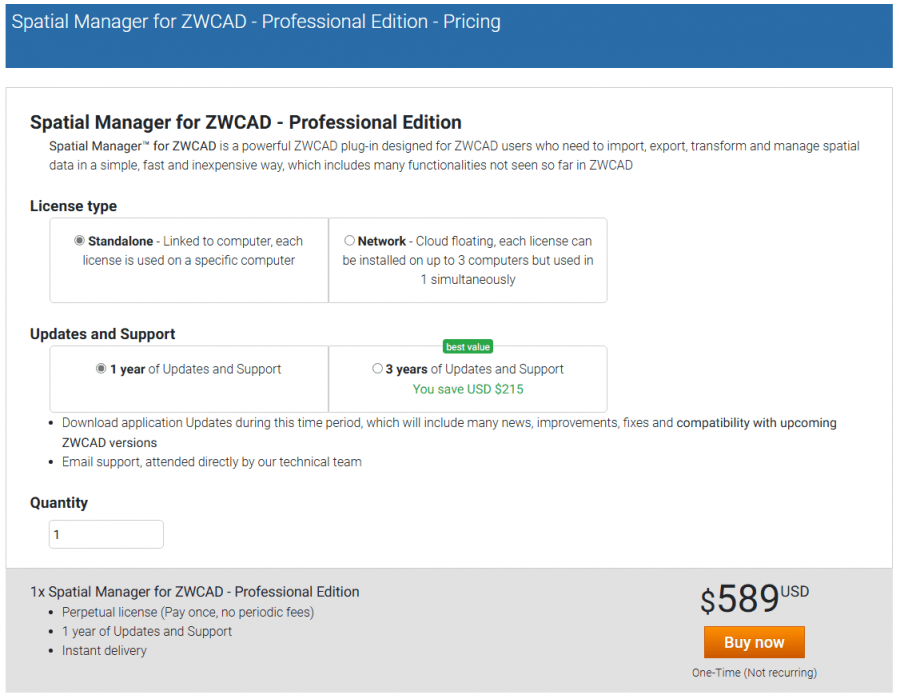Select the Network license description box
900x695 pixels.
(467, 260)
